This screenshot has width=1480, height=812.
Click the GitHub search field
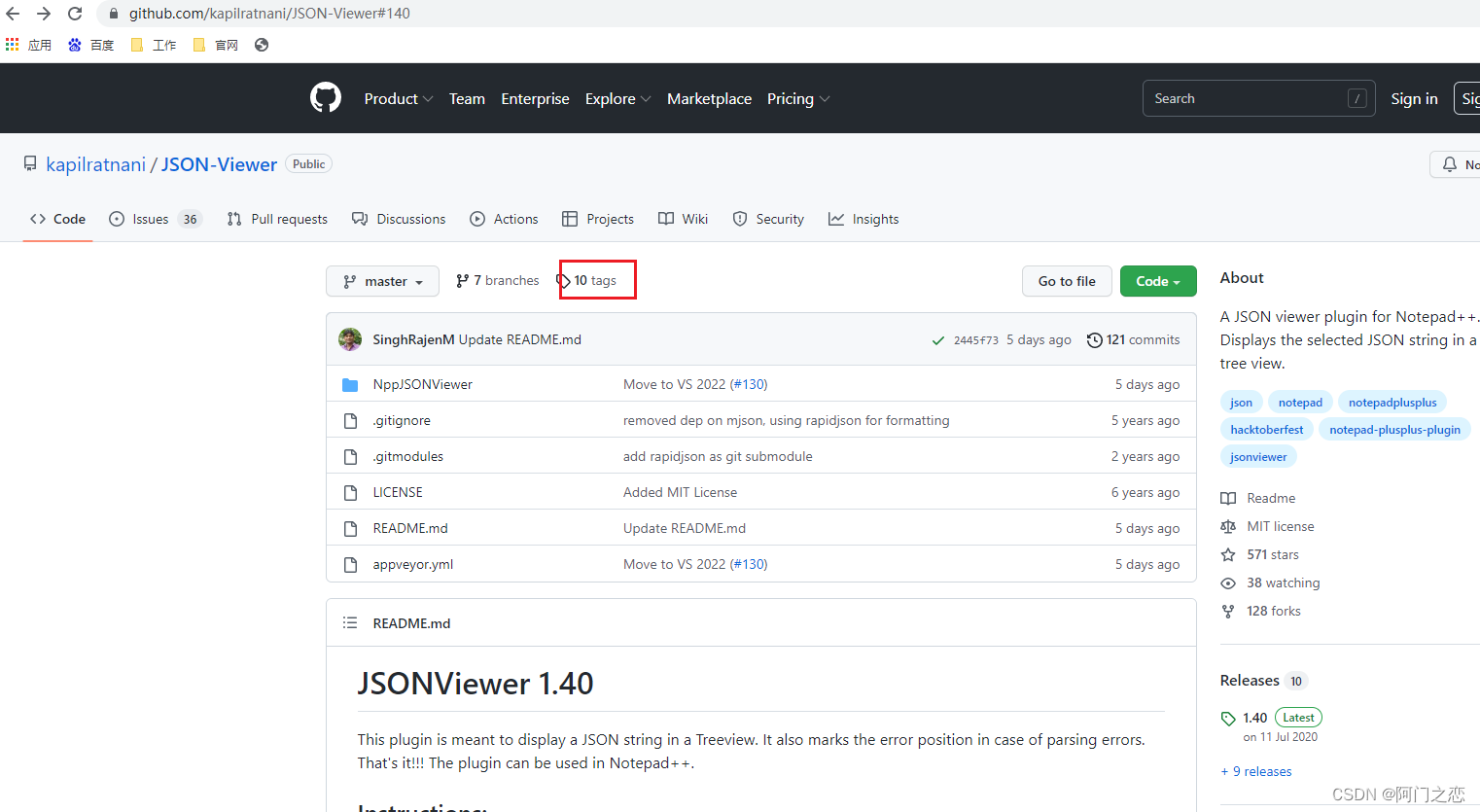pos(1258,98)
